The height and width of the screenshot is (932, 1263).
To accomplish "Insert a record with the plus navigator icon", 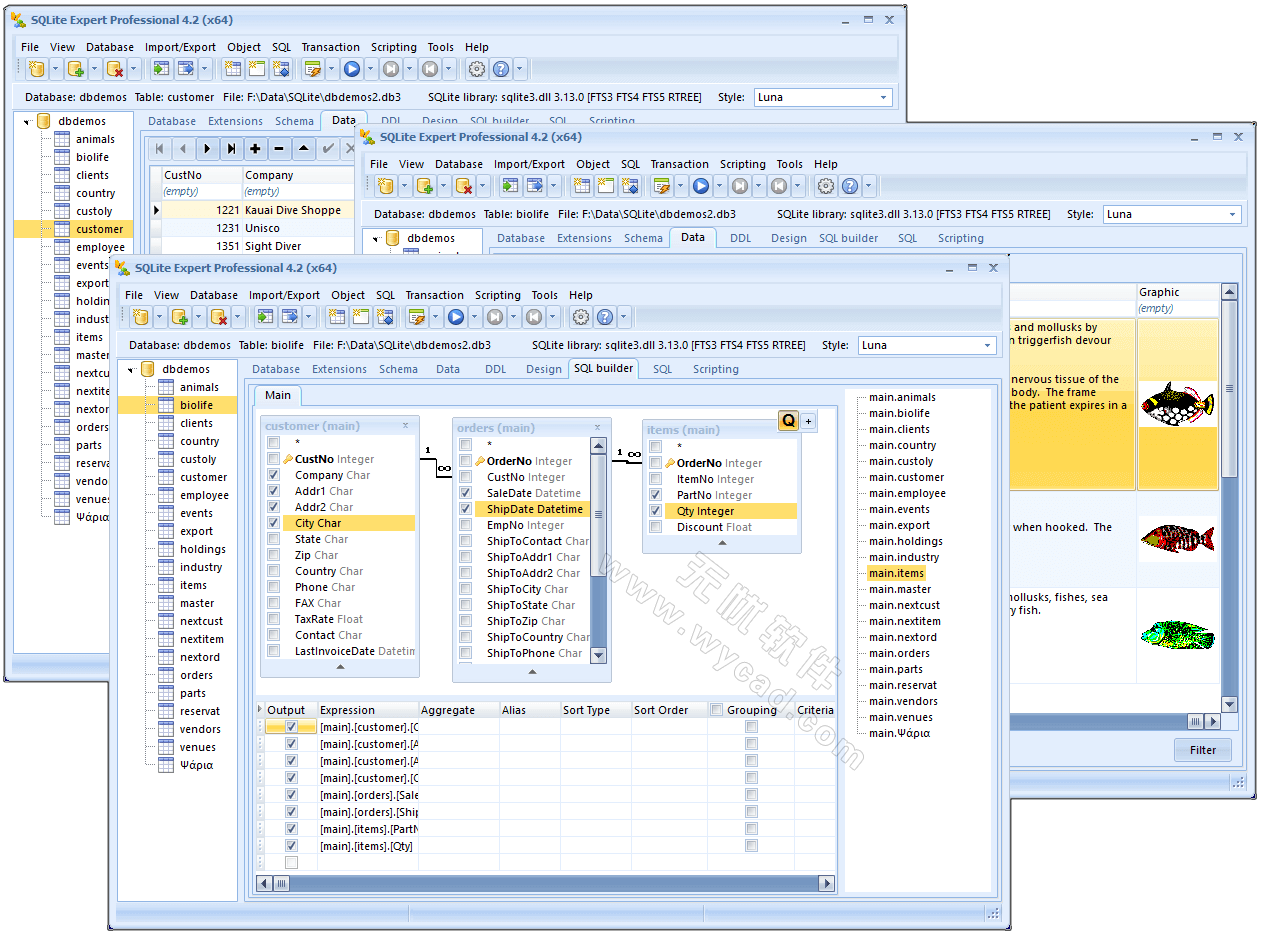I will 256,149.
